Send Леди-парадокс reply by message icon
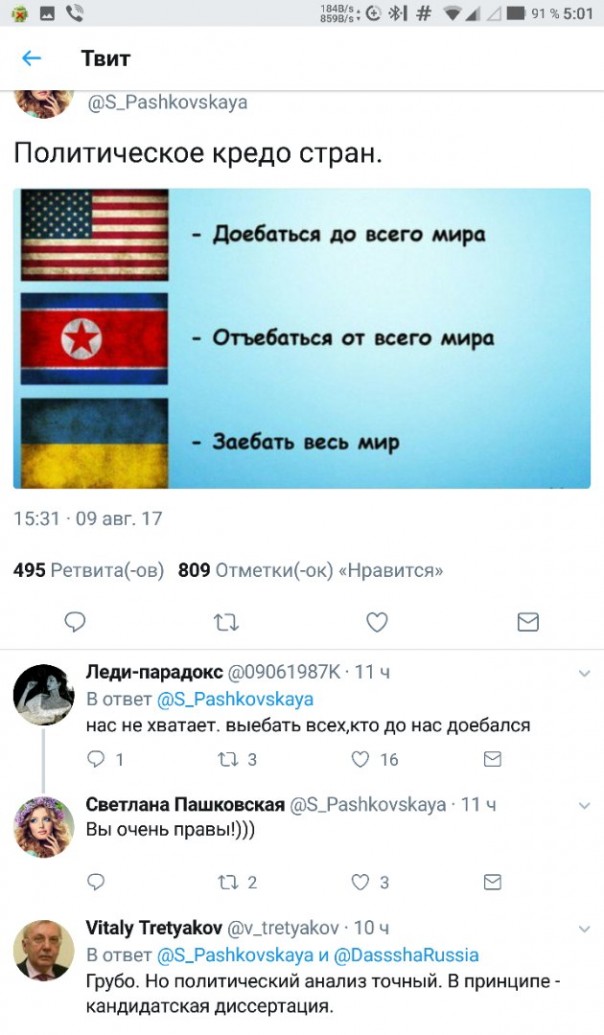The image size is (604, 1035). point(492,760)
